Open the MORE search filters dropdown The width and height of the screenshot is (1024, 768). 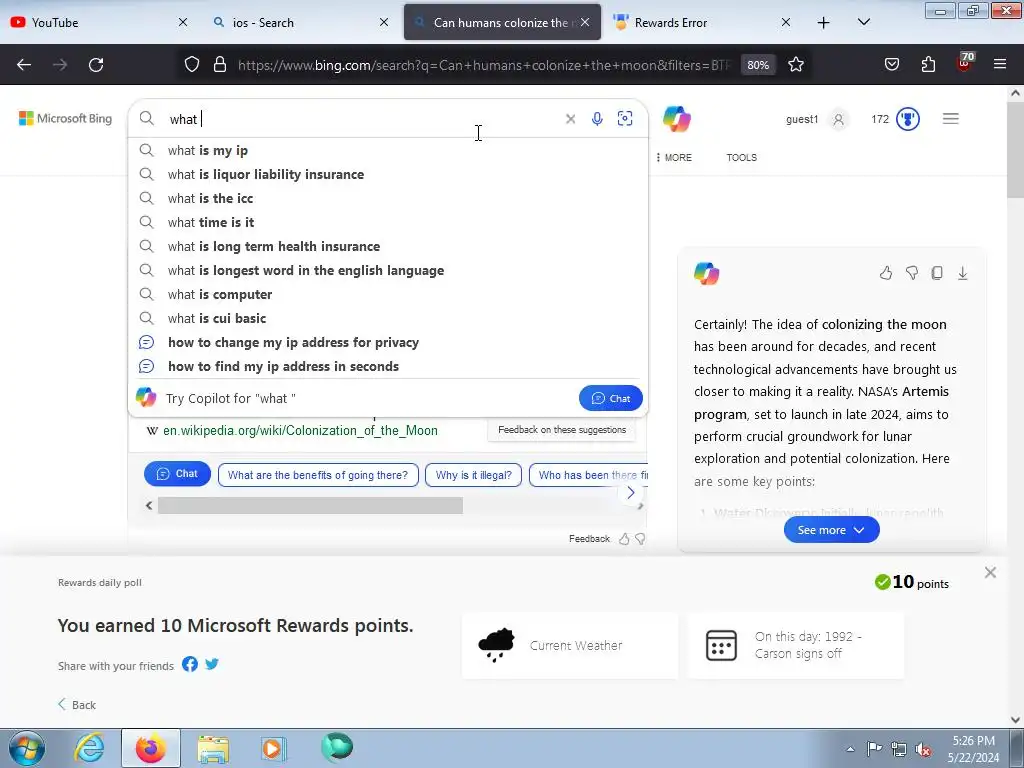tap(674, 157)
